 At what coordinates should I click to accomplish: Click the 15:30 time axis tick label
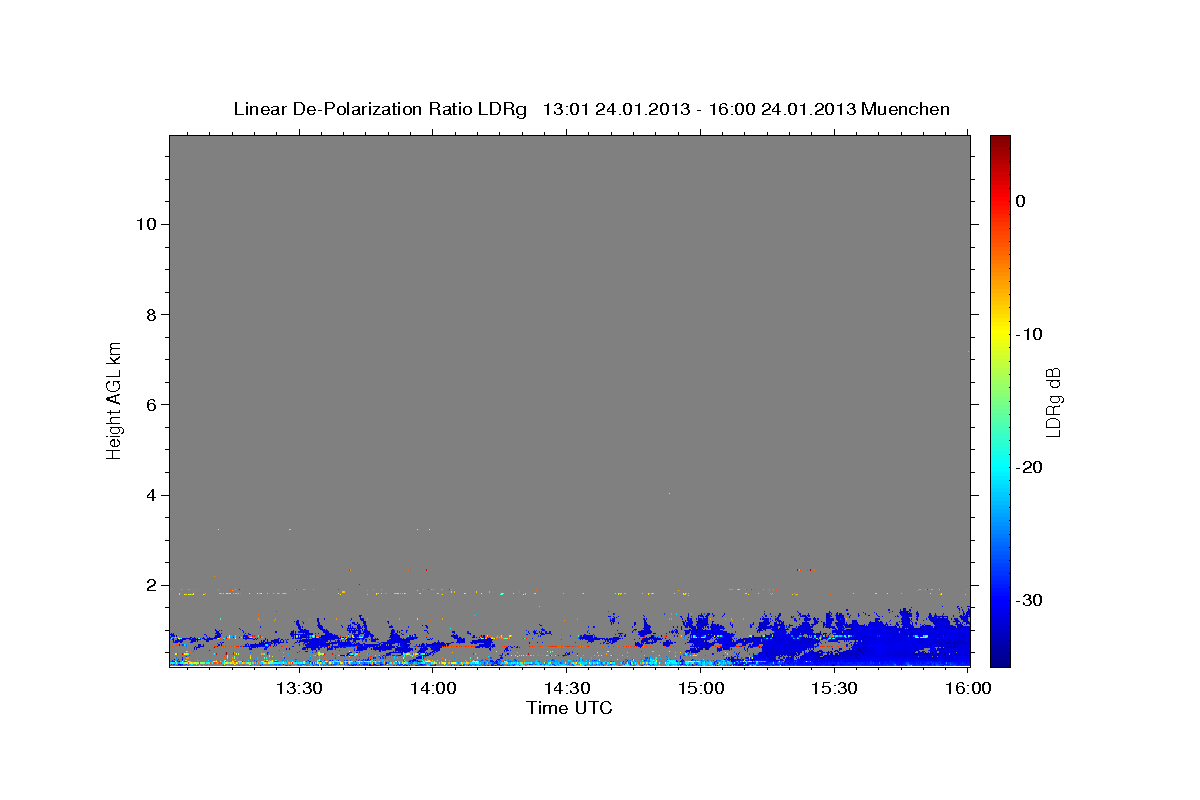coord(835,688)
